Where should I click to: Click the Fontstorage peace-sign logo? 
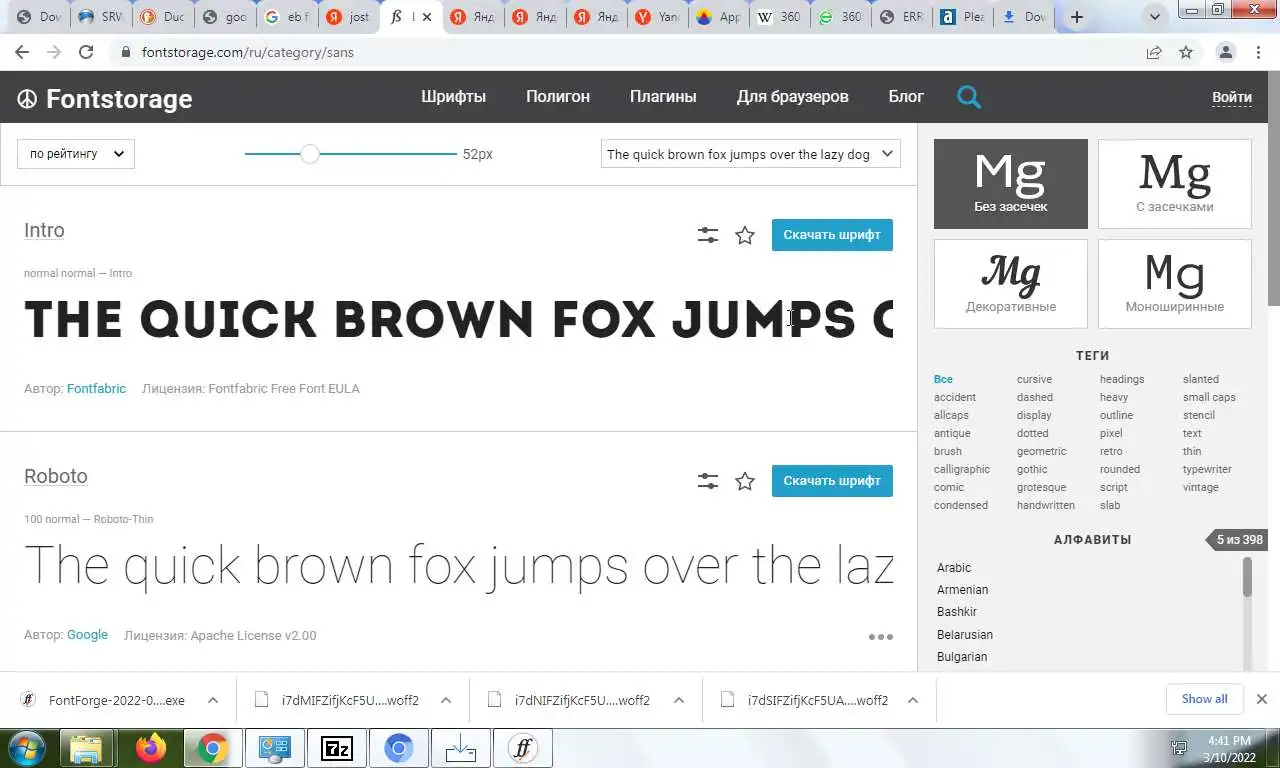pyautogui.click(x=27, y=98)
